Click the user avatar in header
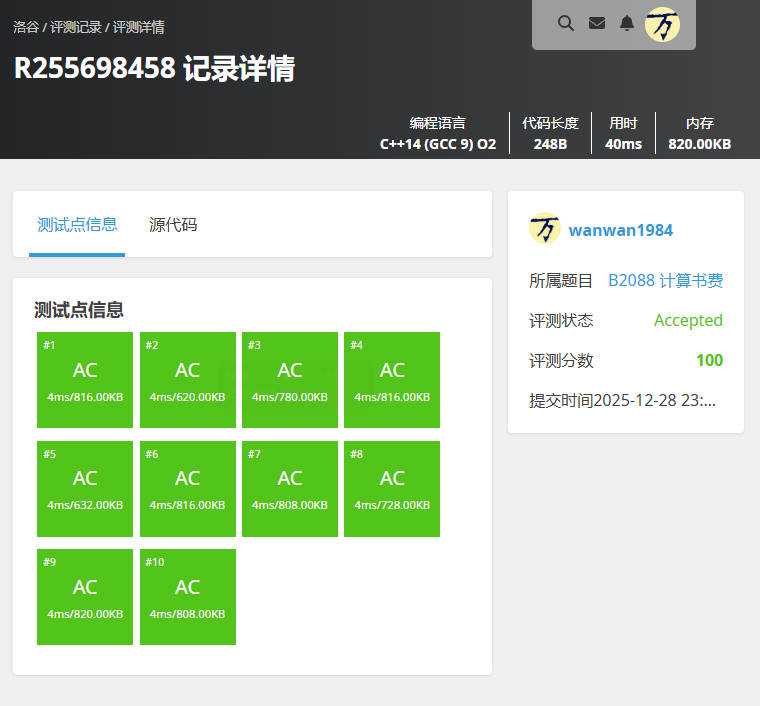The width and height of the screenshot is (760, 706). [x=662, y=24]
